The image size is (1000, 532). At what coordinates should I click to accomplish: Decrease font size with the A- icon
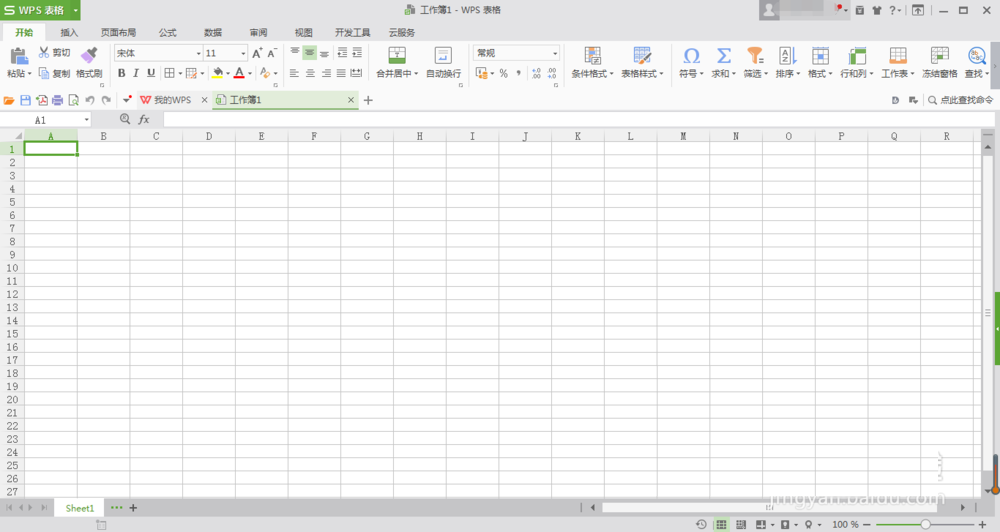point(272,53)
